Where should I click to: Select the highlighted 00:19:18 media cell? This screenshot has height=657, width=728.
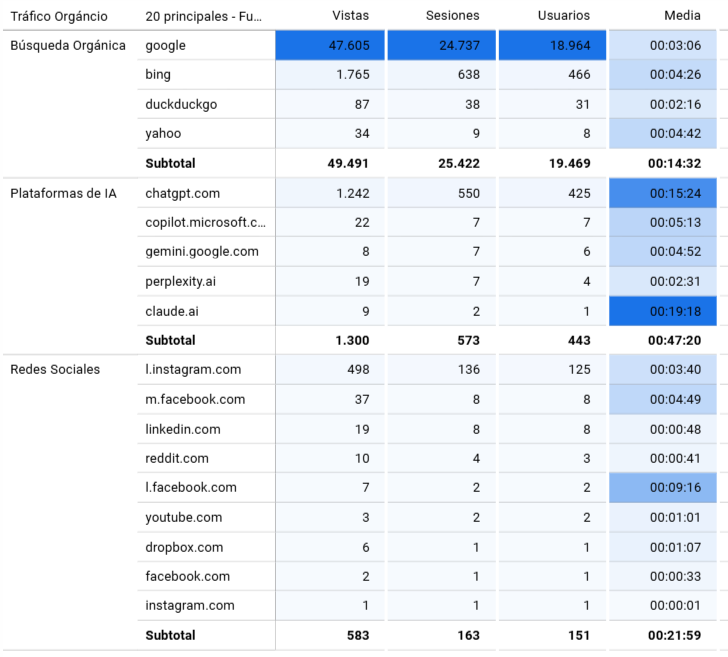pyautogui.click(x=668, y=311)
